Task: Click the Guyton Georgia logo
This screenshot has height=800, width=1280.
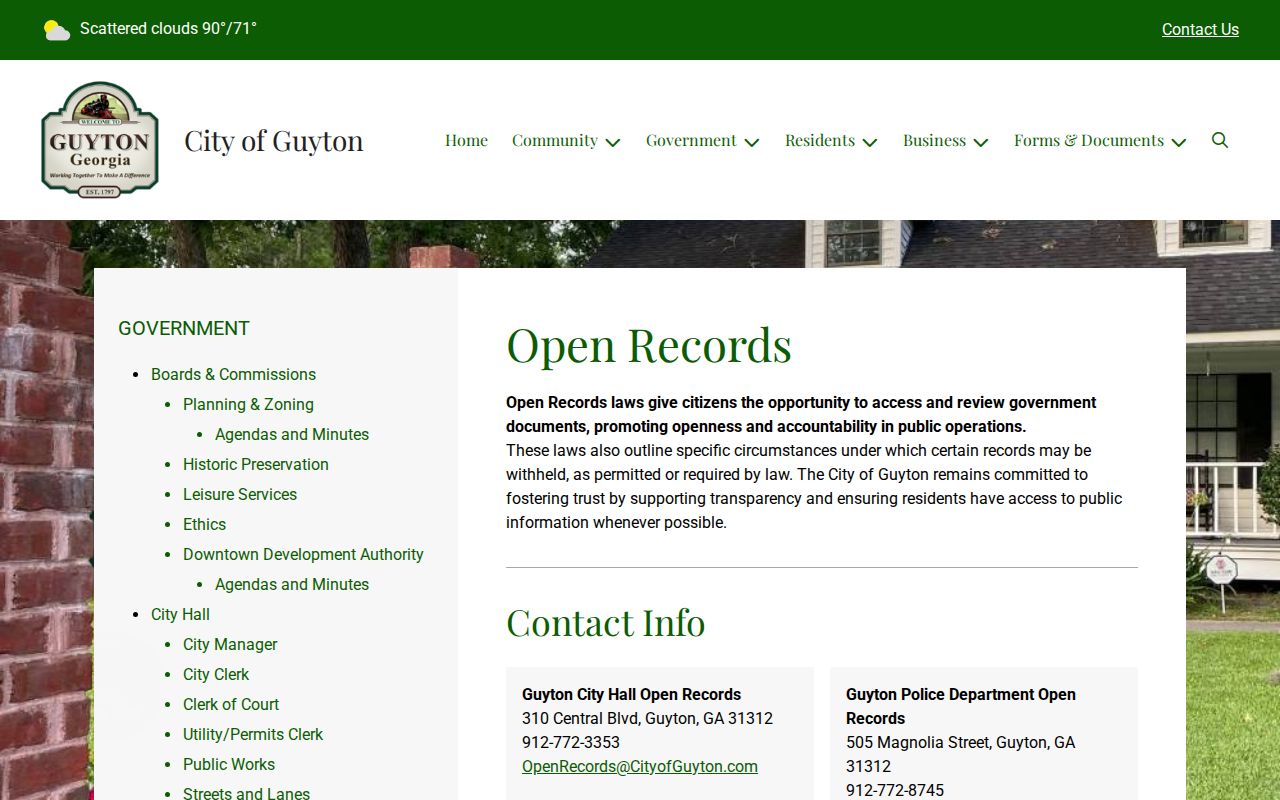Action: coord(100,140)
